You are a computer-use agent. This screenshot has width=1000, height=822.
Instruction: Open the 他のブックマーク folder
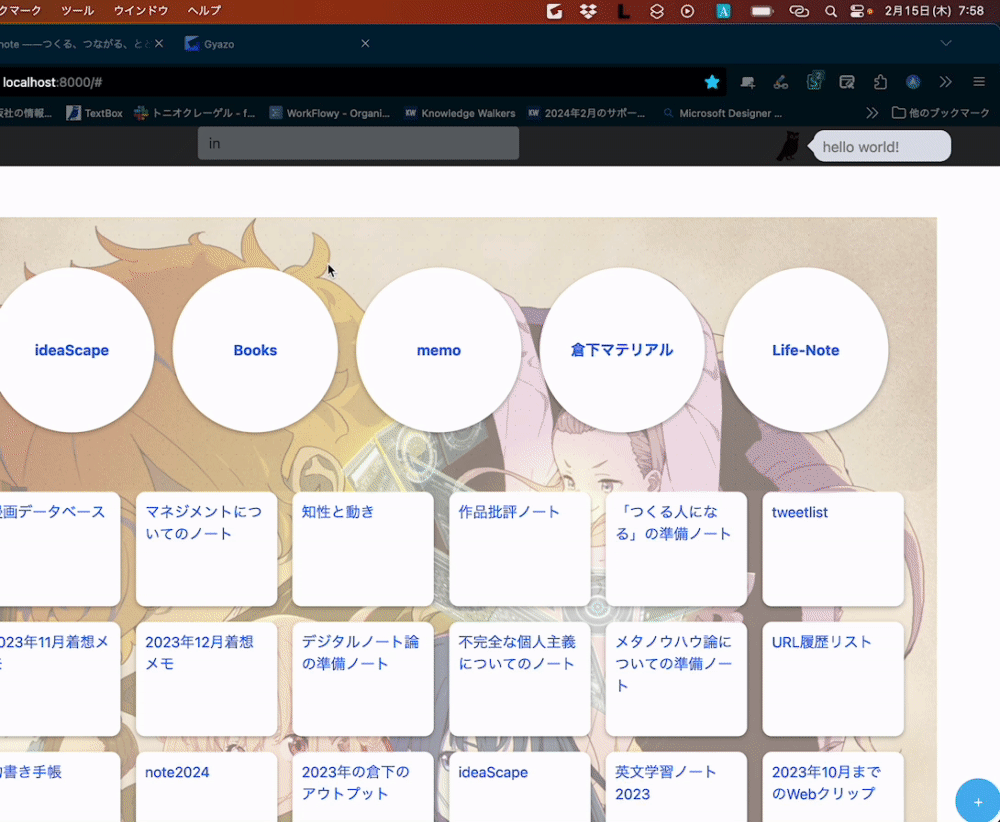(941, 113)
